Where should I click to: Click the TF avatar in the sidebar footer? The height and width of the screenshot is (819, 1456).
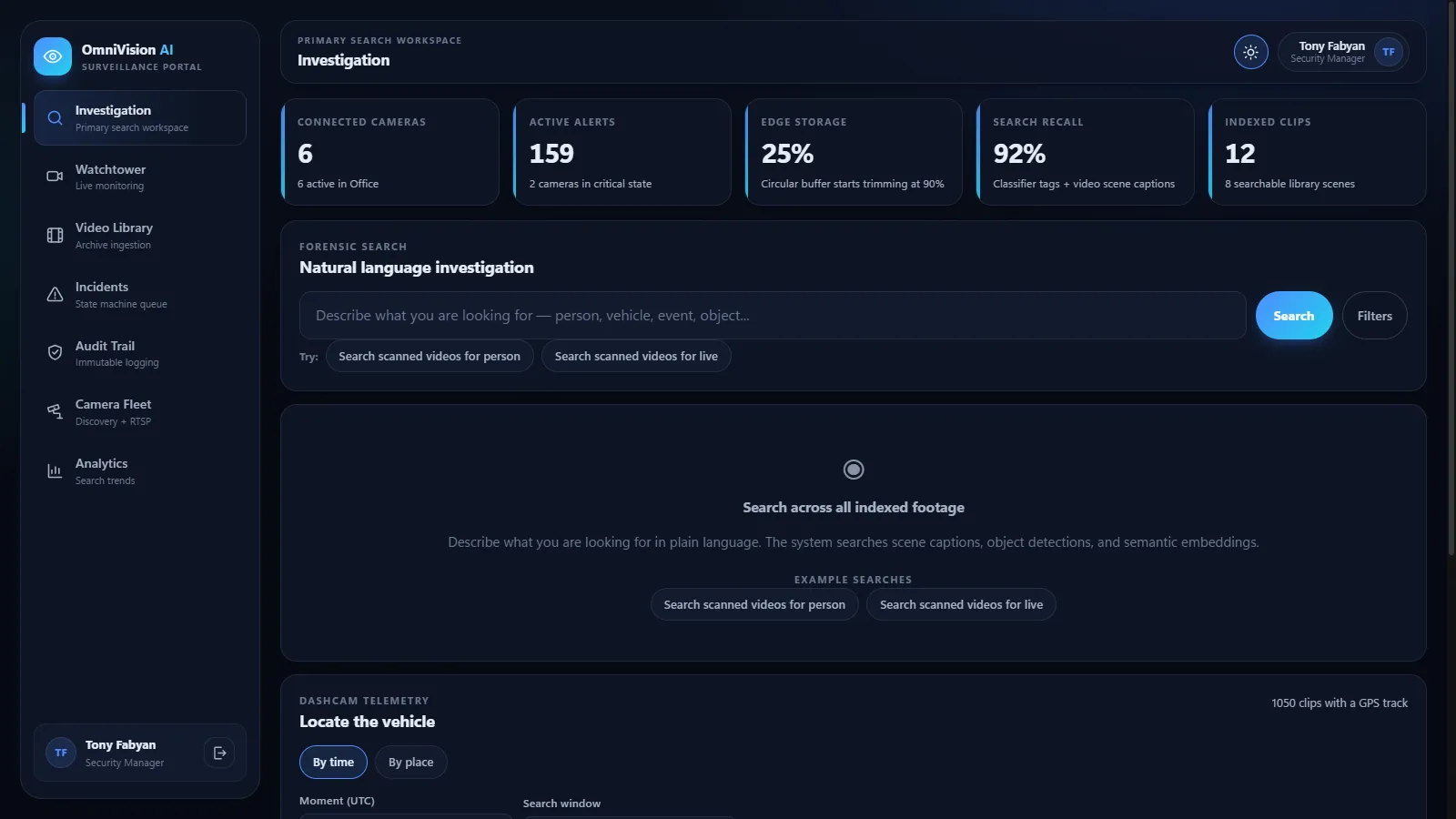(x=61, y=753)
